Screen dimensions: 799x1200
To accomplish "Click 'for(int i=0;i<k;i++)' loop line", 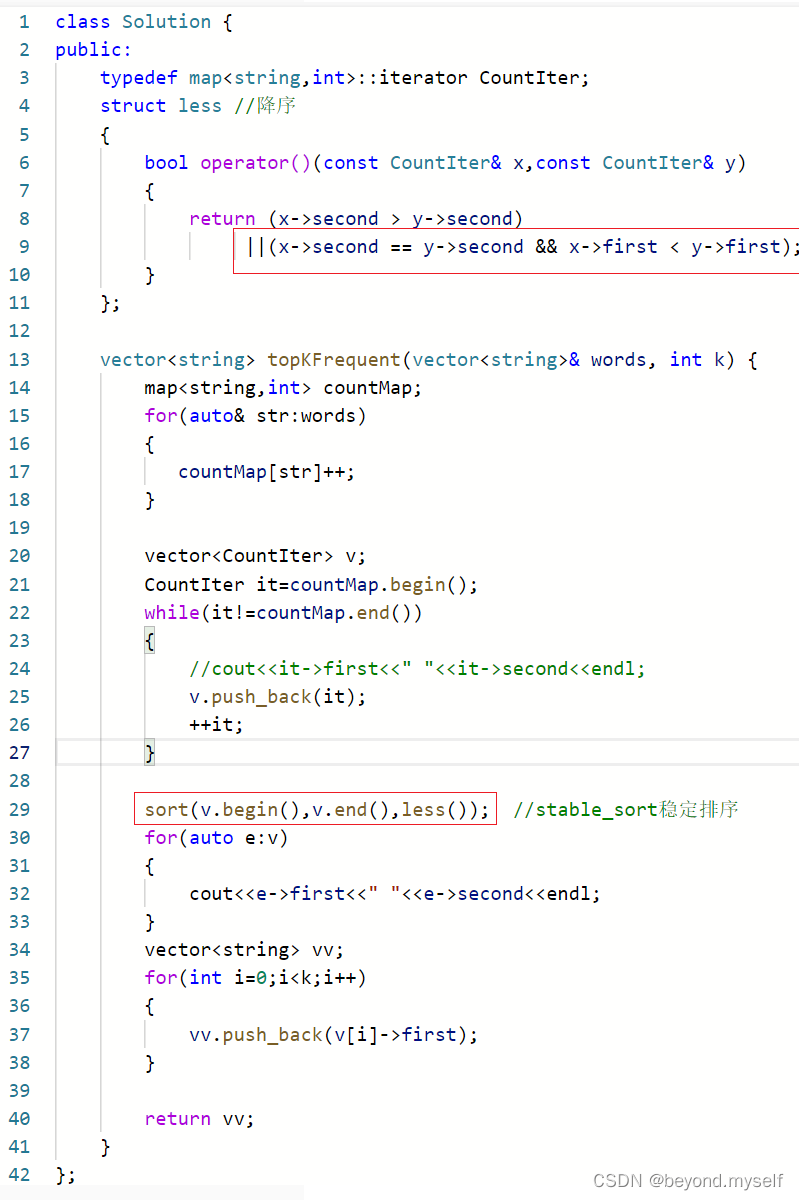I will (255, 977).
